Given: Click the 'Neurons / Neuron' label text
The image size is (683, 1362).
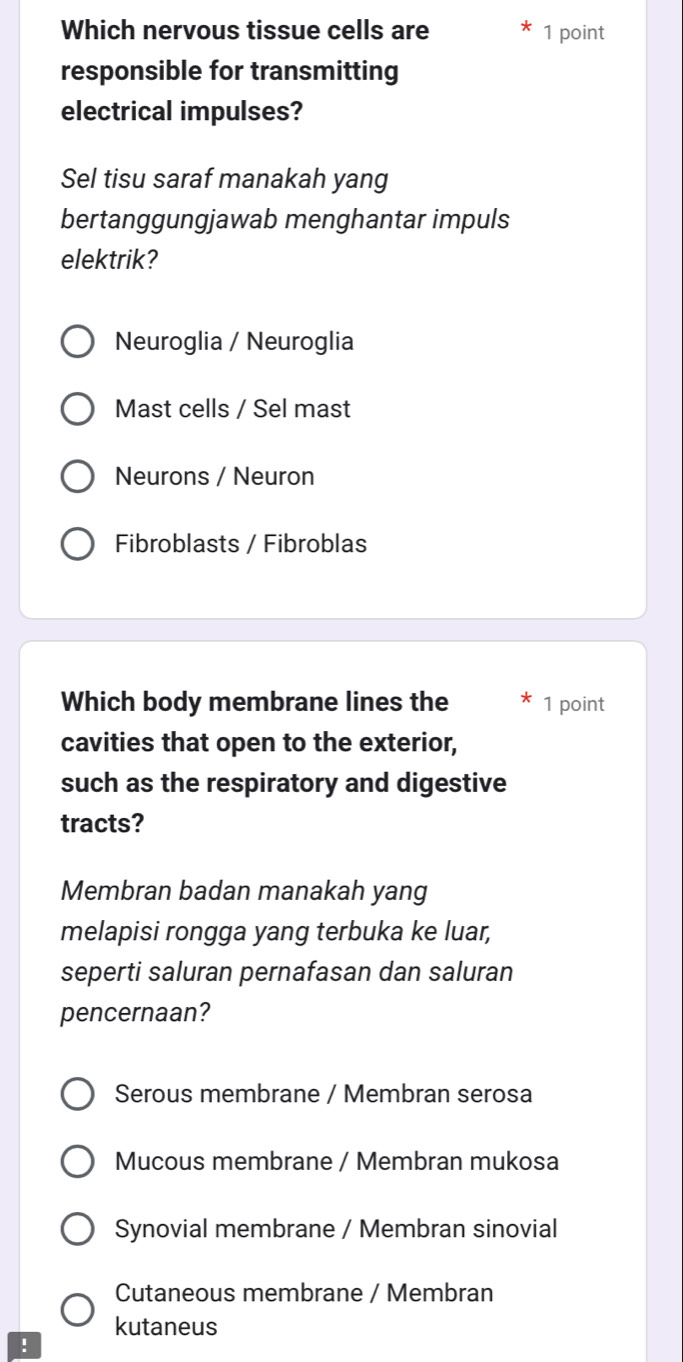Looking at the screenshot, I should pos(215,477).
